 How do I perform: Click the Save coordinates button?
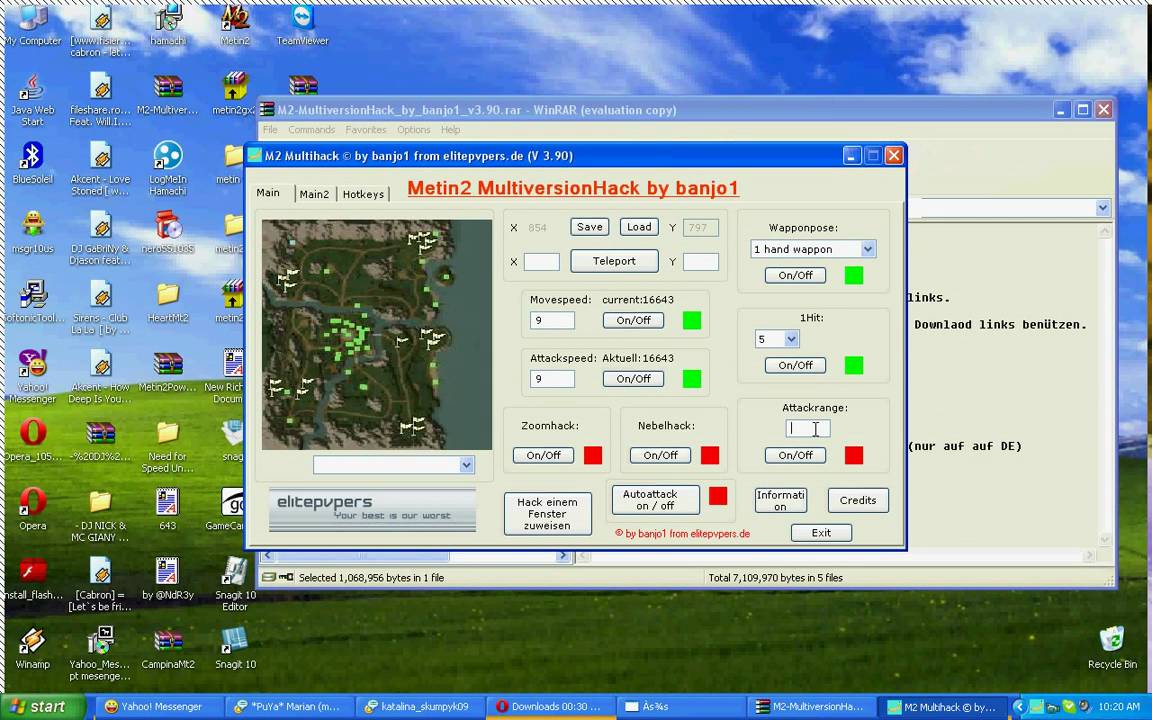pos(589,227)
